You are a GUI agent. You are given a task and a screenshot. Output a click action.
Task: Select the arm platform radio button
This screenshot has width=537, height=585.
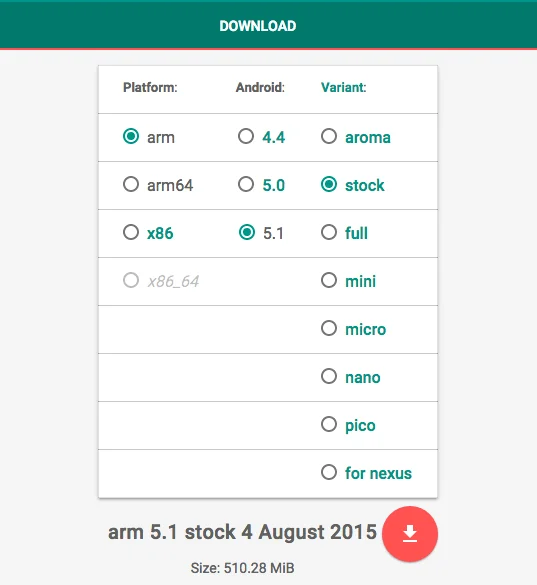tap(131, 137)
